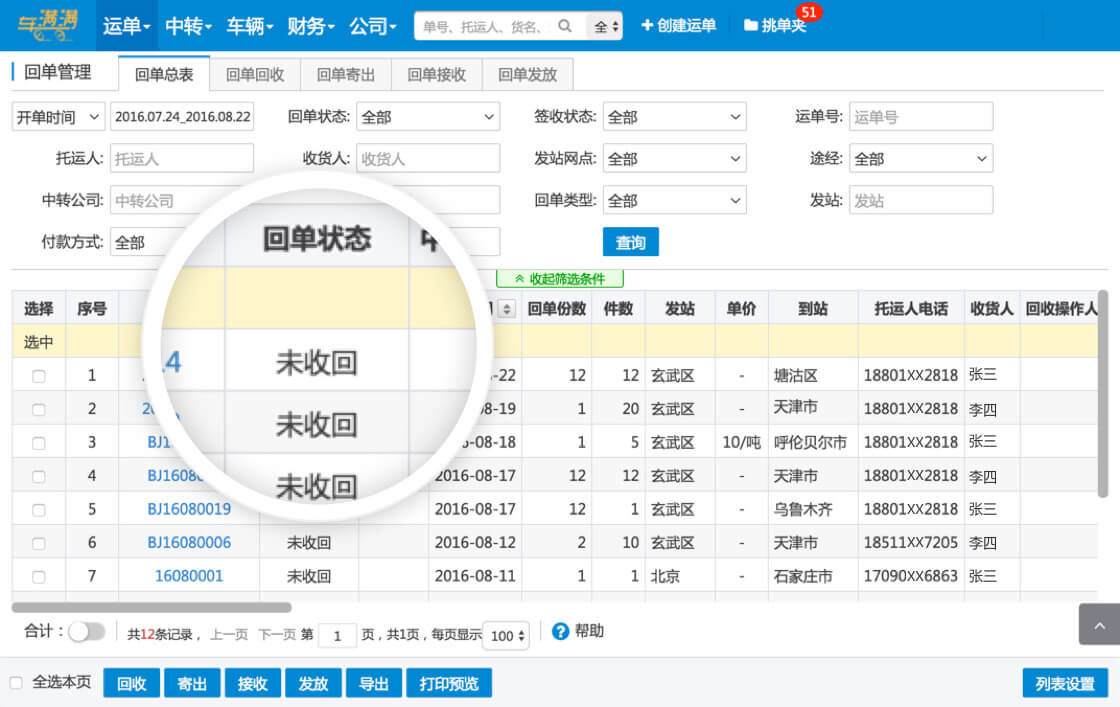
Task: Open the 财务 menu
Action: coord(311,26)
